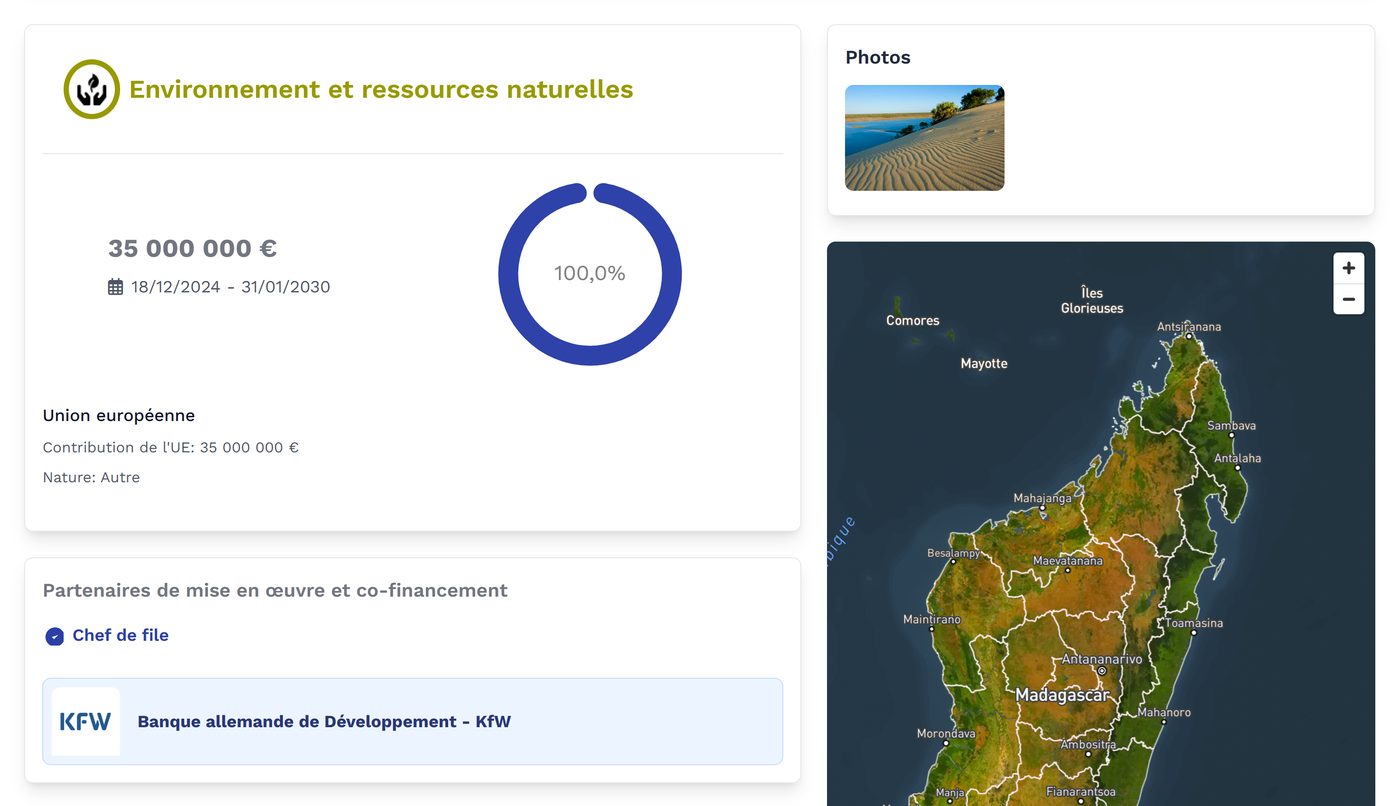1400x806 pixels.
Task: Click the Environnement et ressources naturelles leaf icon
Action: (x=90, y=89)
